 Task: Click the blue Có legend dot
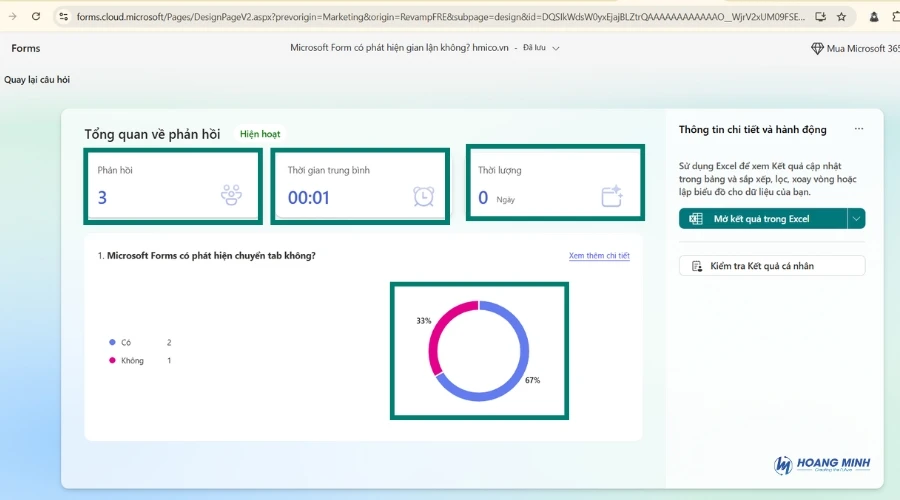(112, 342)
